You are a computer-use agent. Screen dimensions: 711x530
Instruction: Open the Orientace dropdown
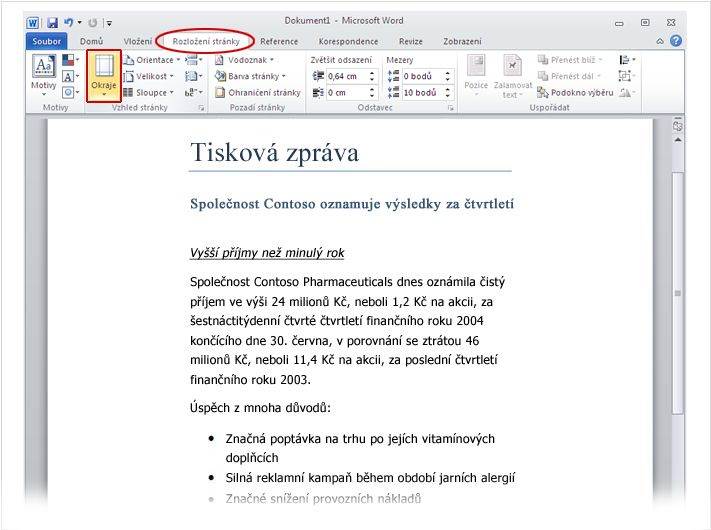click(x=152, y=60)
